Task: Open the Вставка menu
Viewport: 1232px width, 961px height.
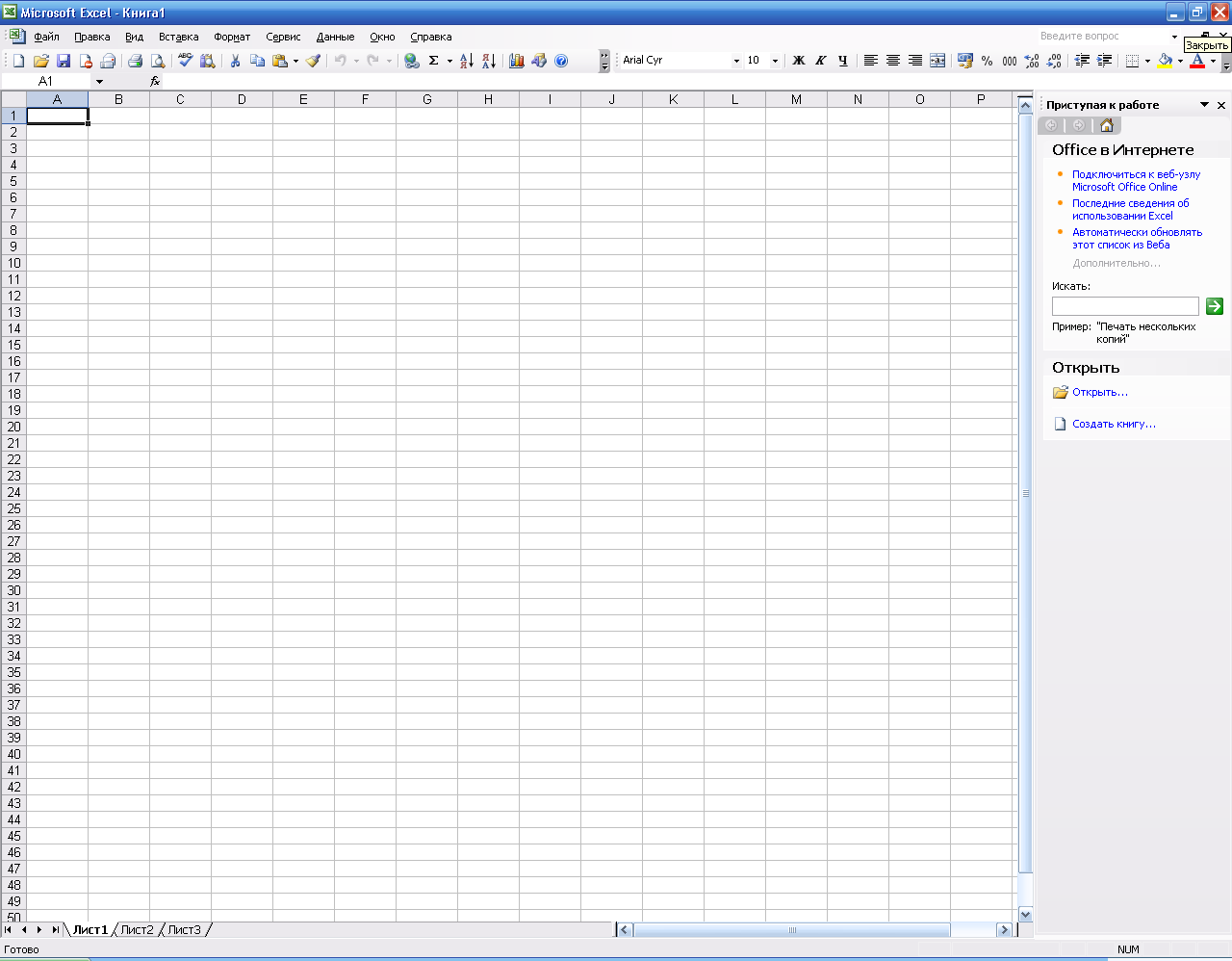Action: pos(179,37)
